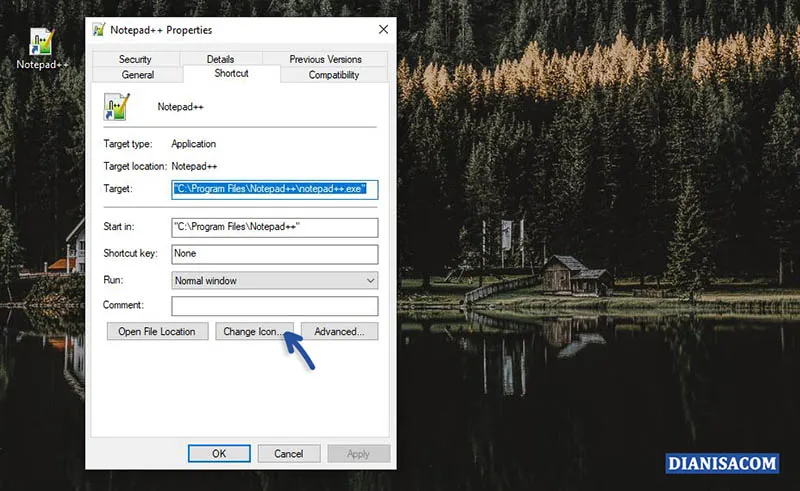Click the Notepad++ icon in the Shortcut tab

pyautogui.click(x=116, y=107)
